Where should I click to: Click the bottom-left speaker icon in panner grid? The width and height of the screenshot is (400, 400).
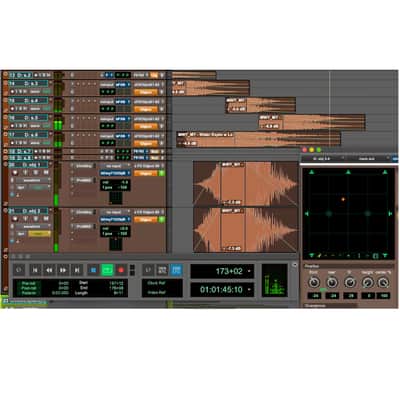click(x=311, y=256)
